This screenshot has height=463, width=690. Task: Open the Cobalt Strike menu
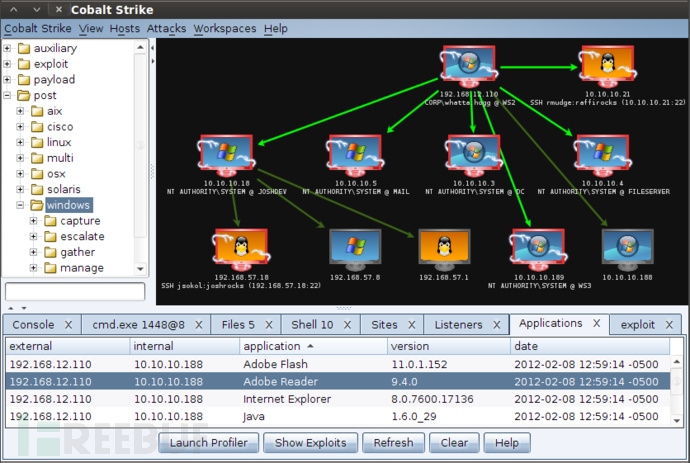[x=38, y=29]
